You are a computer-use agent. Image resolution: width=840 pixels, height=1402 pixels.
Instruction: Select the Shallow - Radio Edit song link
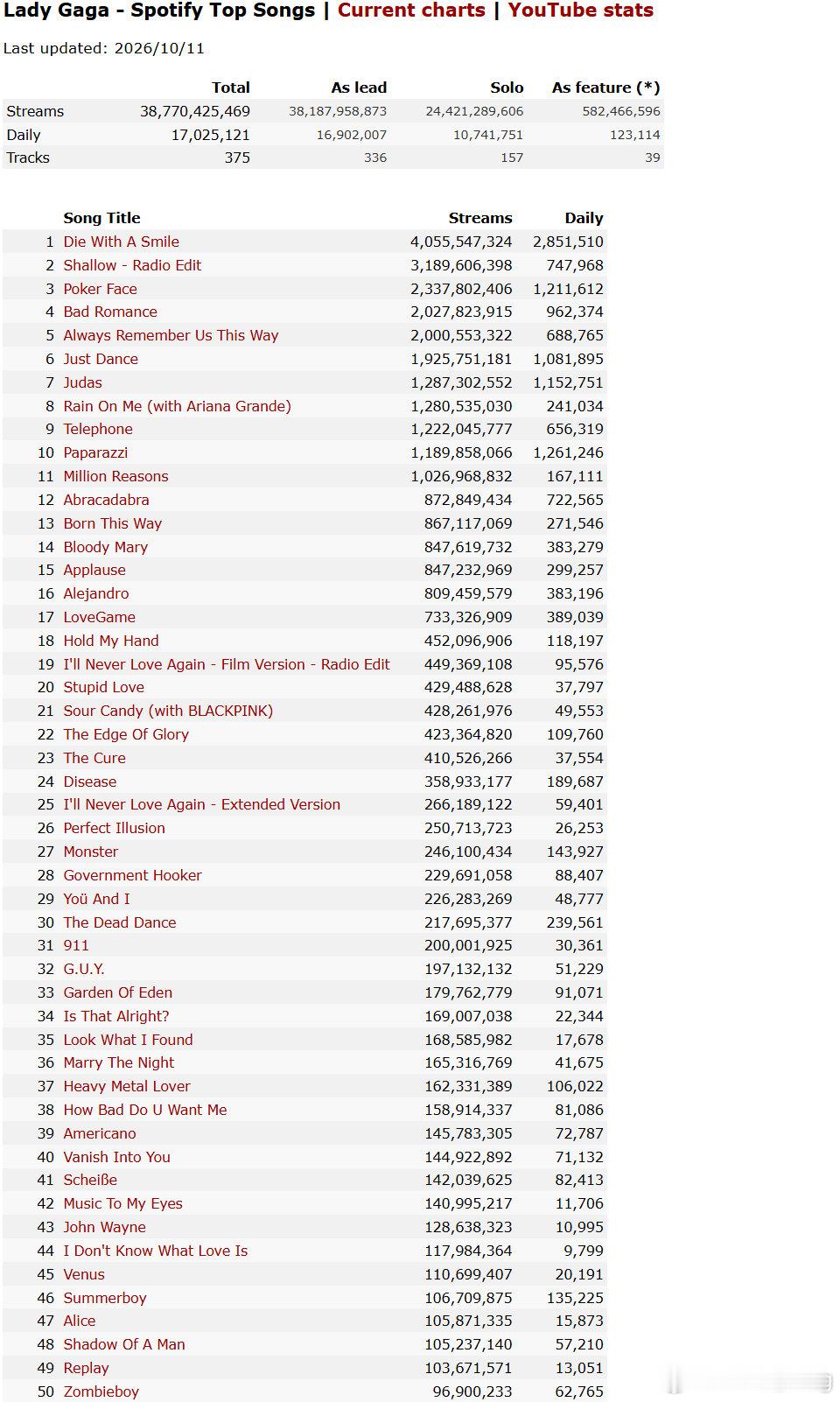132,265
